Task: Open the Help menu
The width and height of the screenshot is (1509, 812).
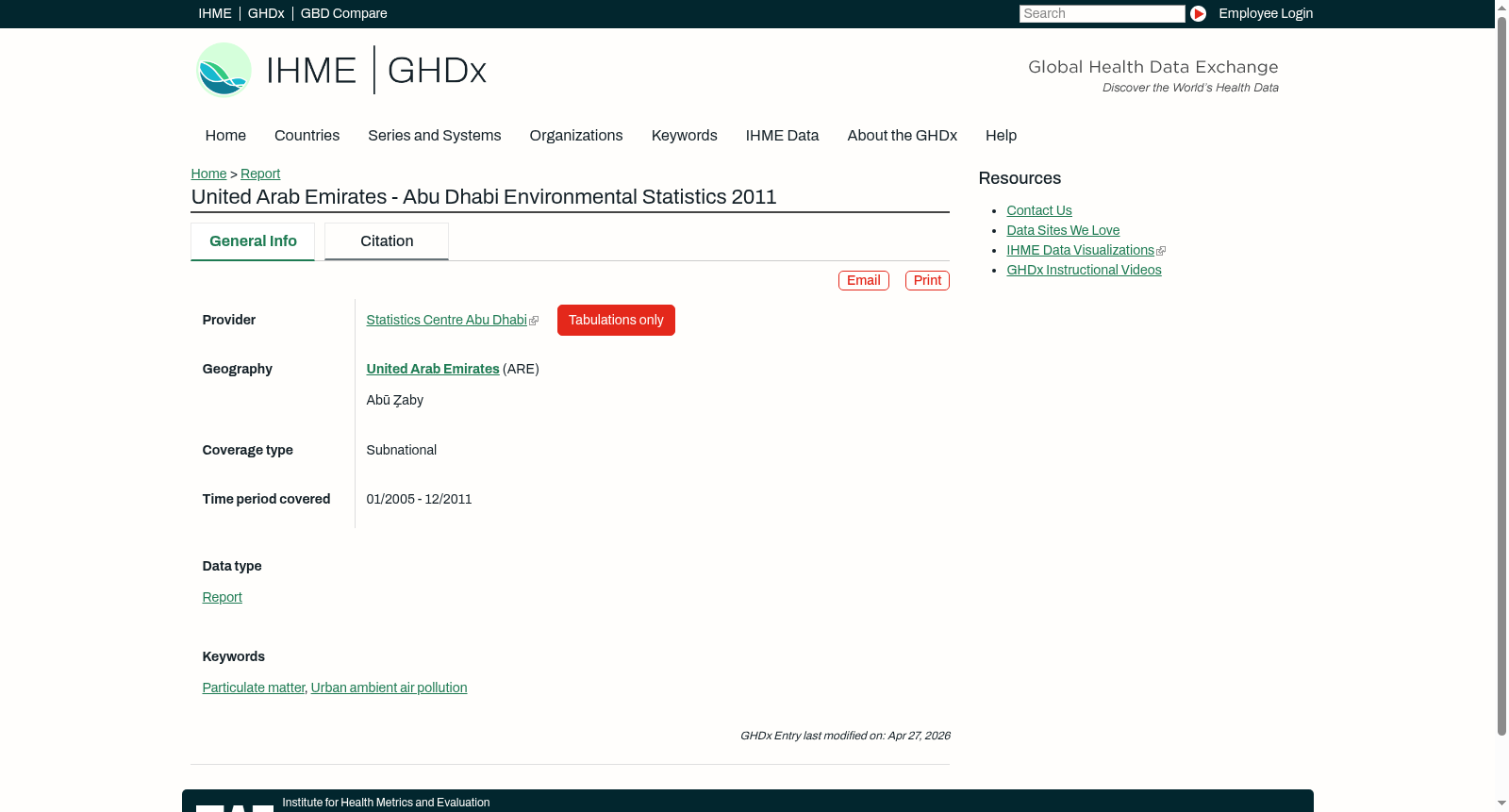Action: tap(1001, 136)
